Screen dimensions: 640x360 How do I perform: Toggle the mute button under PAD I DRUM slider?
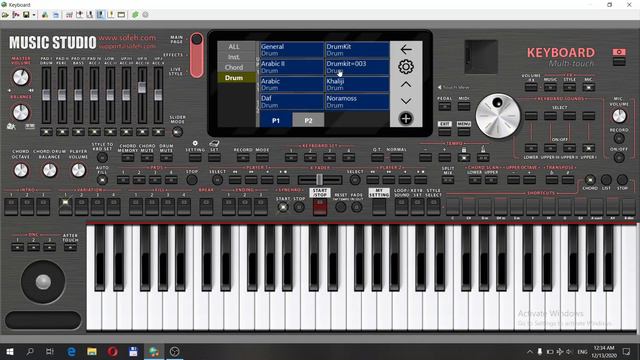tap(46, 132)
